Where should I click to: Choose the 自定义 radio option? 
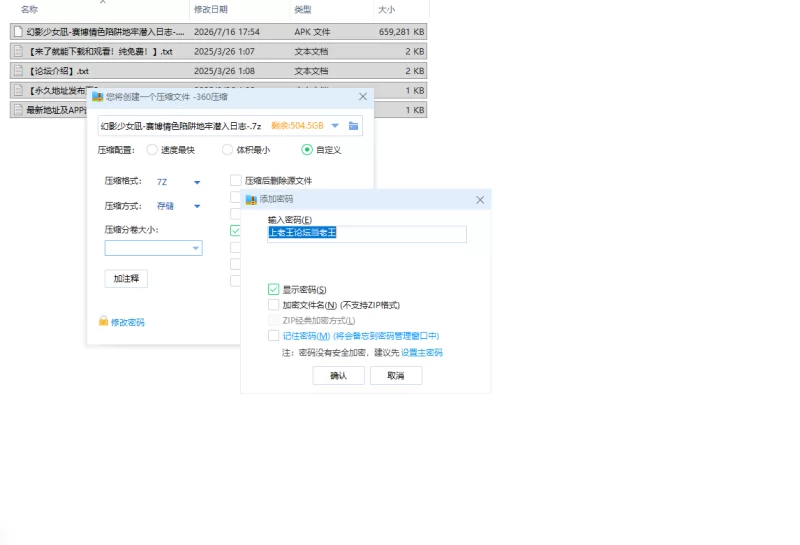pyautogui.click(x=307, y=150)
